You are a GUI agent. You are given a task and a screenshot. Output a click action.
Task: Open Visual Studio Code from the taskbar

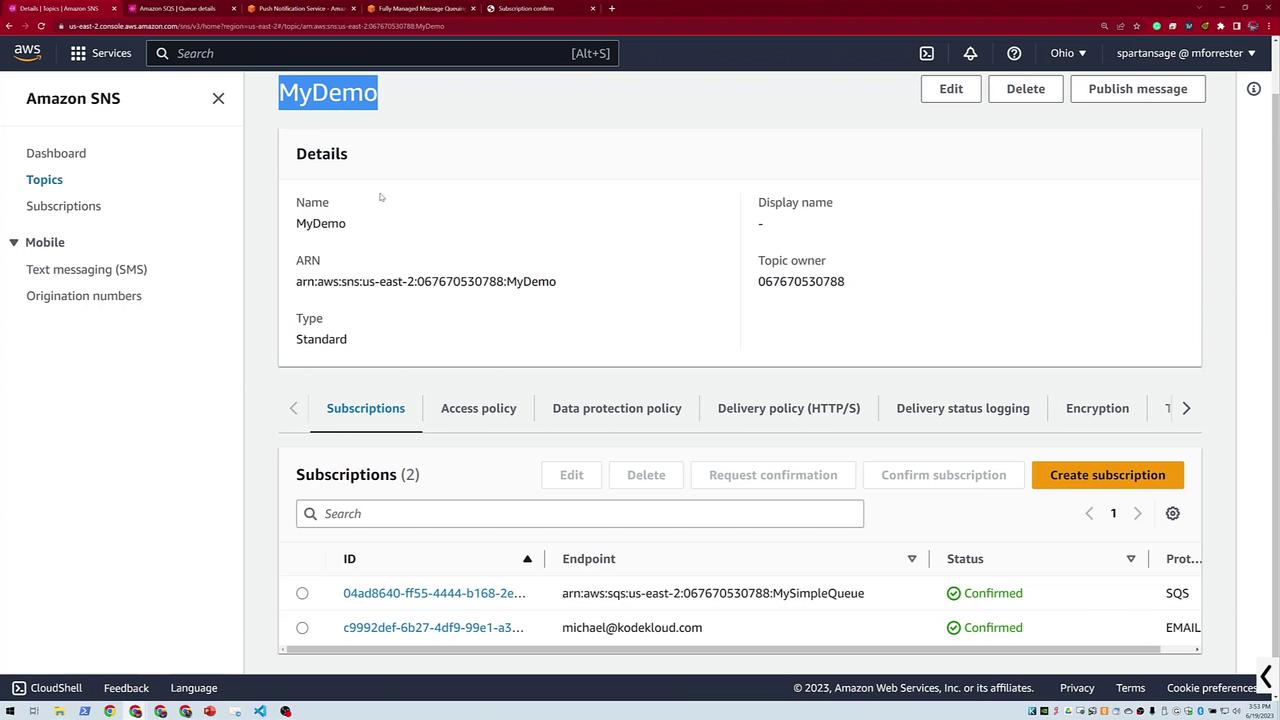tap(260, 711)
